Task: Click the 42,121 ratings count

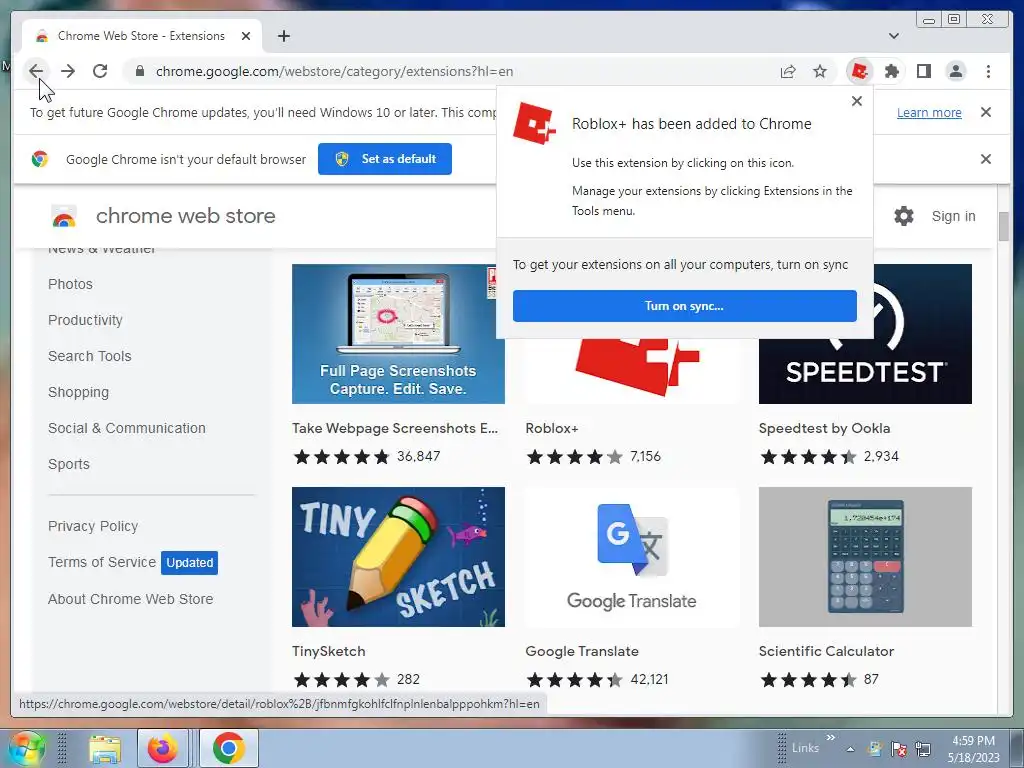Action: pos(649,679)
